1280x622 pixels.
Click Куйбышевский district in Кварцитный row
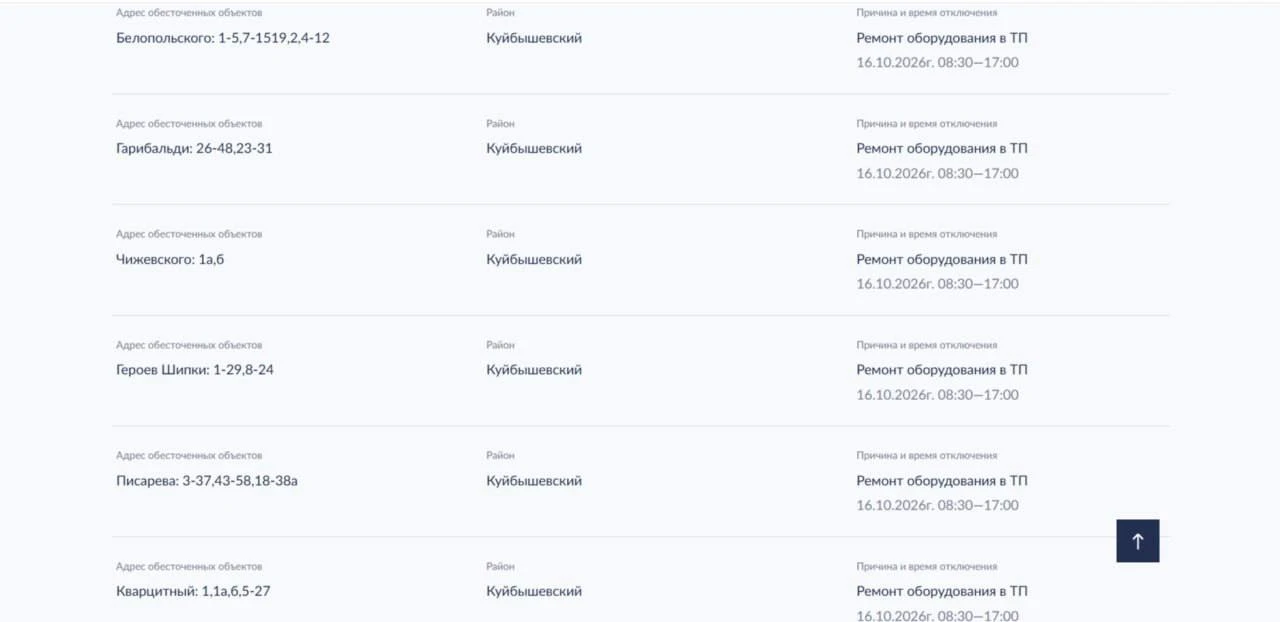pyautogui.click(x=534, y=591)
